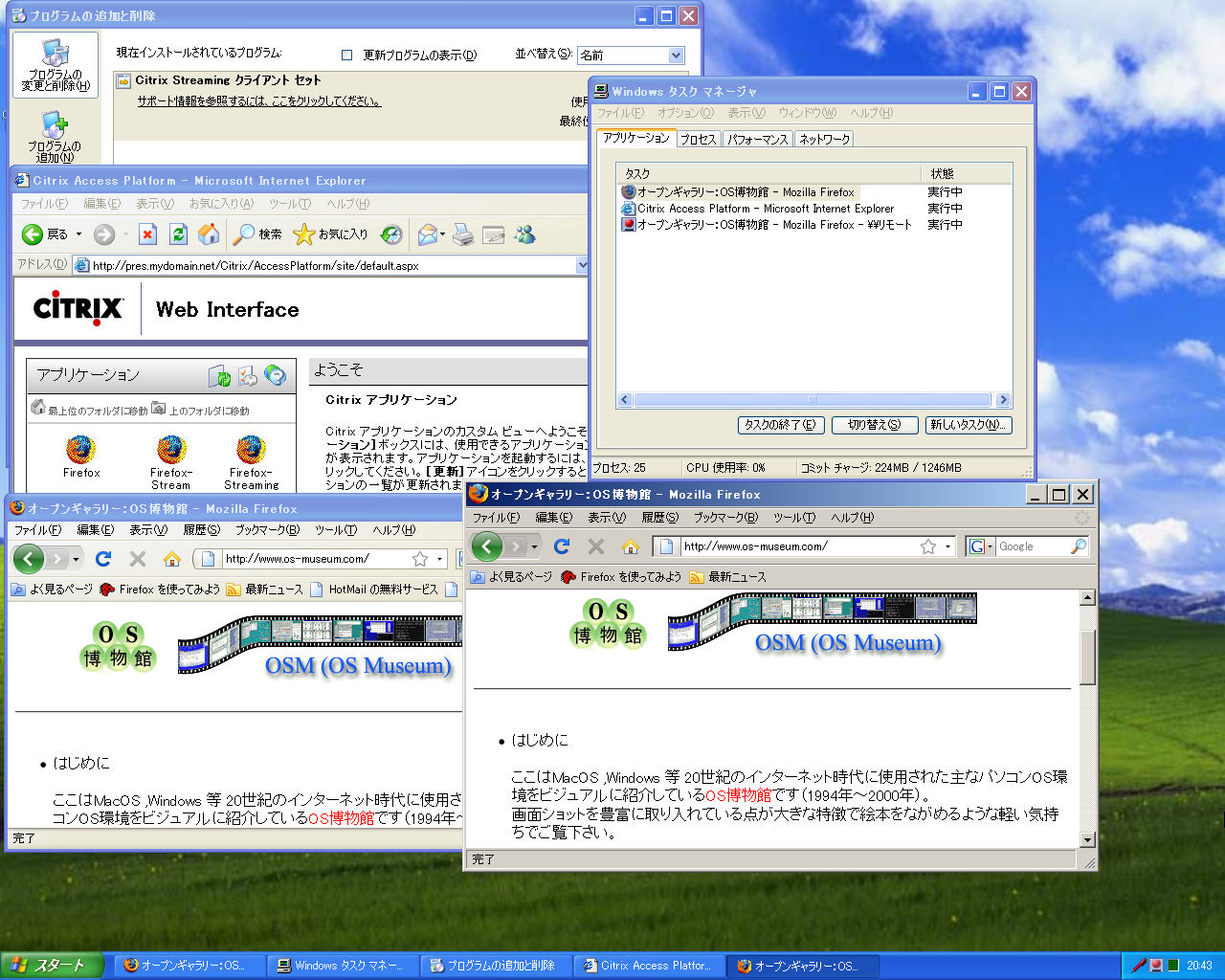Click the IE Forward arrow icon
Screen dimensions: 1225x980
[104, 234]
